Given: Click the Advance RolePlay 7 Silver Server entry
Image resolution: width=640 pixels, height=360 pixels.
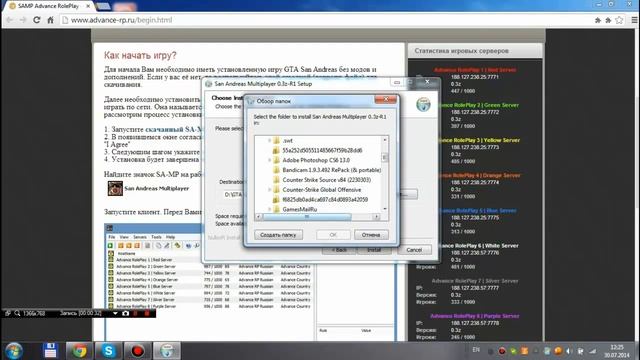Looking at the screenshot, I should 475,281.
